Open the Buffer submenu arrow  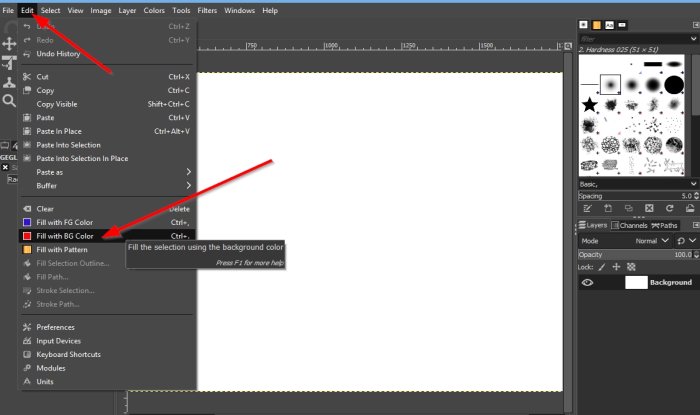[x=189, y=185]
